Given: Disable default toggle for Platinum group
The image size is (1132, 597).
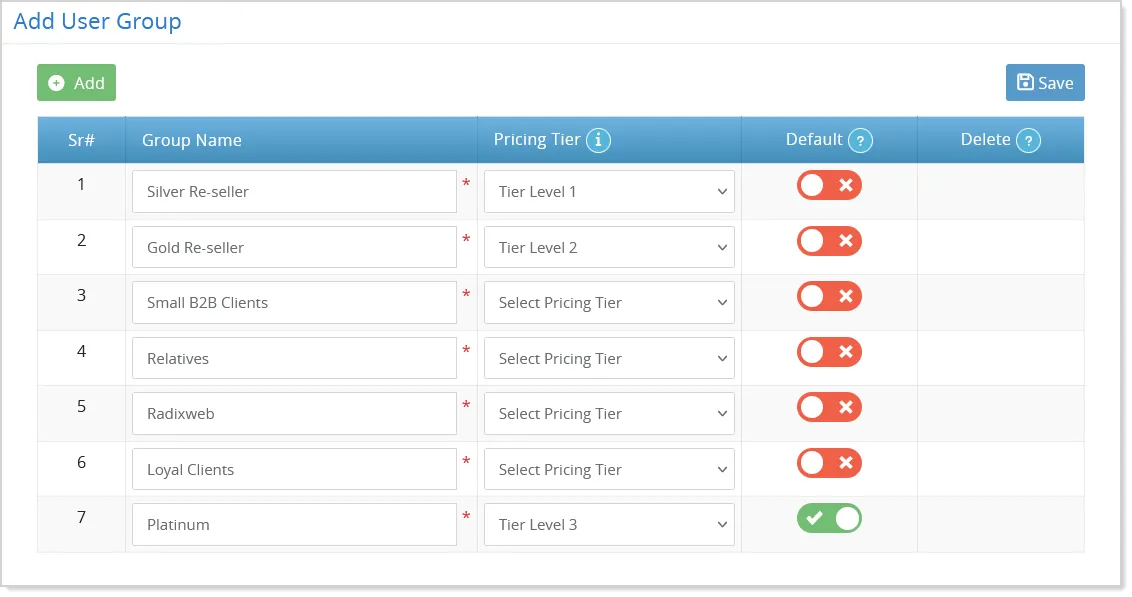Looking at the screenshot, I should [829, 518].
